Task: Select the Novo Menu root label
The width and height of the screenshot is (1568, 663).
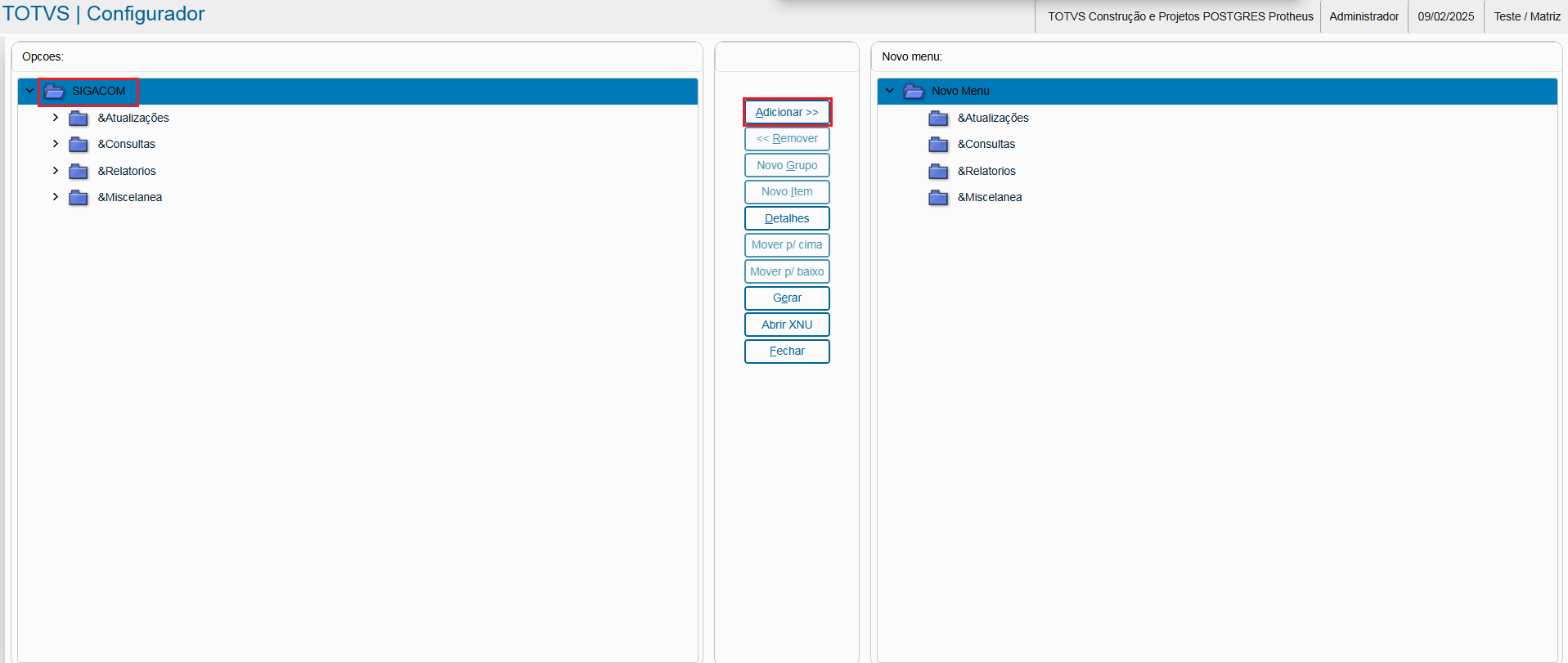Action: [960, 91]
